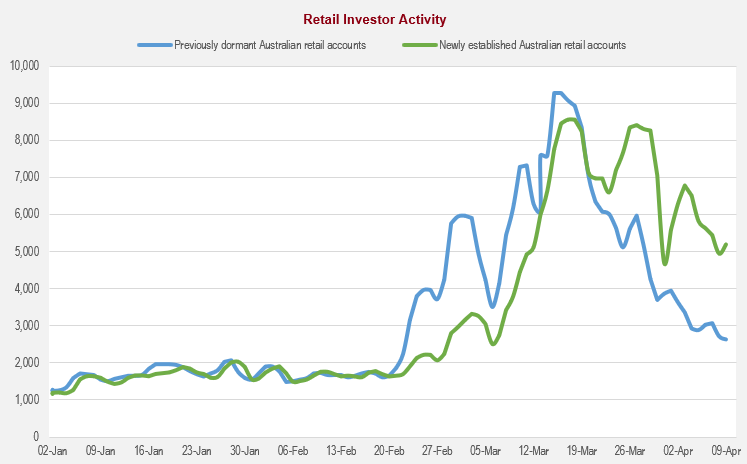Select the 26-Mar x-axis date label
Viewport: 747px width, 464px height.
pyautogui.click(x=629, y=451)
